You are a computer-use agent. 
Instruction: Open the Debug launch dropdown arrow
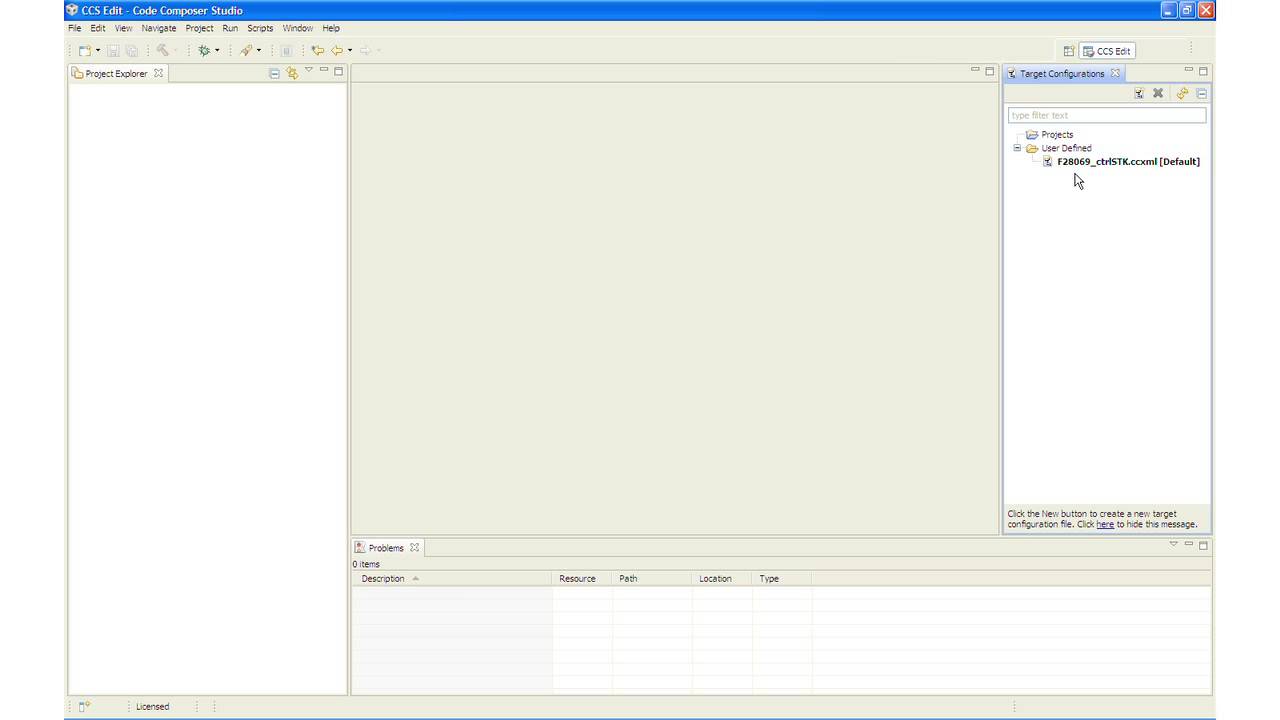pyautogui.click(x=217, y=50)
